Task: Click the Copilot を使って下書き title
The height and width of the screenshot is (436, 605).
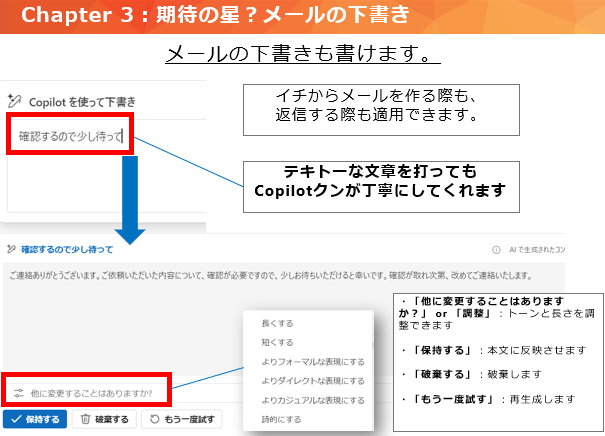Action: coord(82,102)
